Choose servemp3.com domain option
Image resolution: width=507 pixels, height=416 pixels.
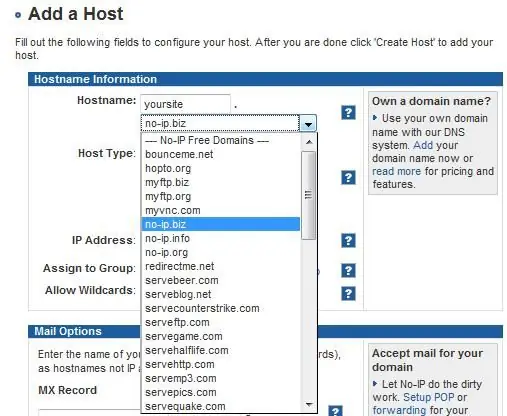coord(221,378)
